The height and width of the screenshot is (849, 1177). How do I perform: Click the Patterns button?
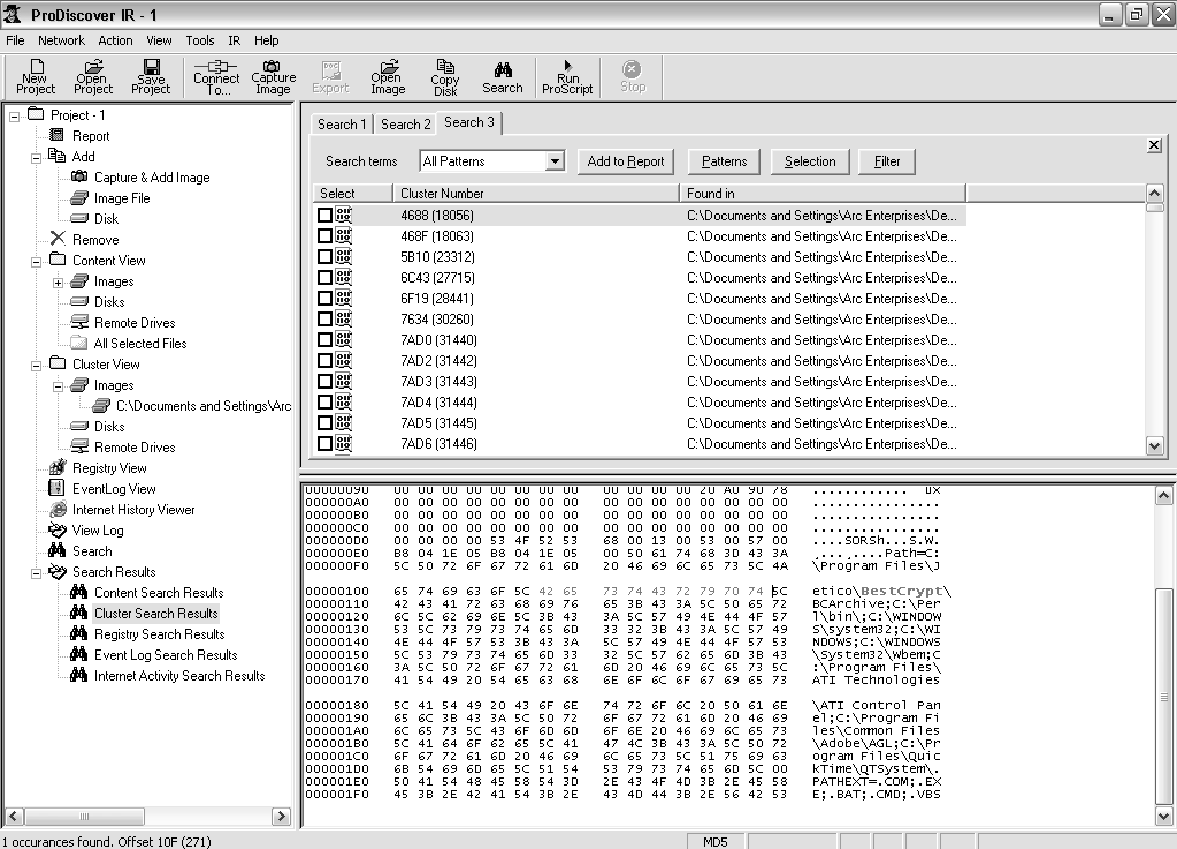pos(724,161)
